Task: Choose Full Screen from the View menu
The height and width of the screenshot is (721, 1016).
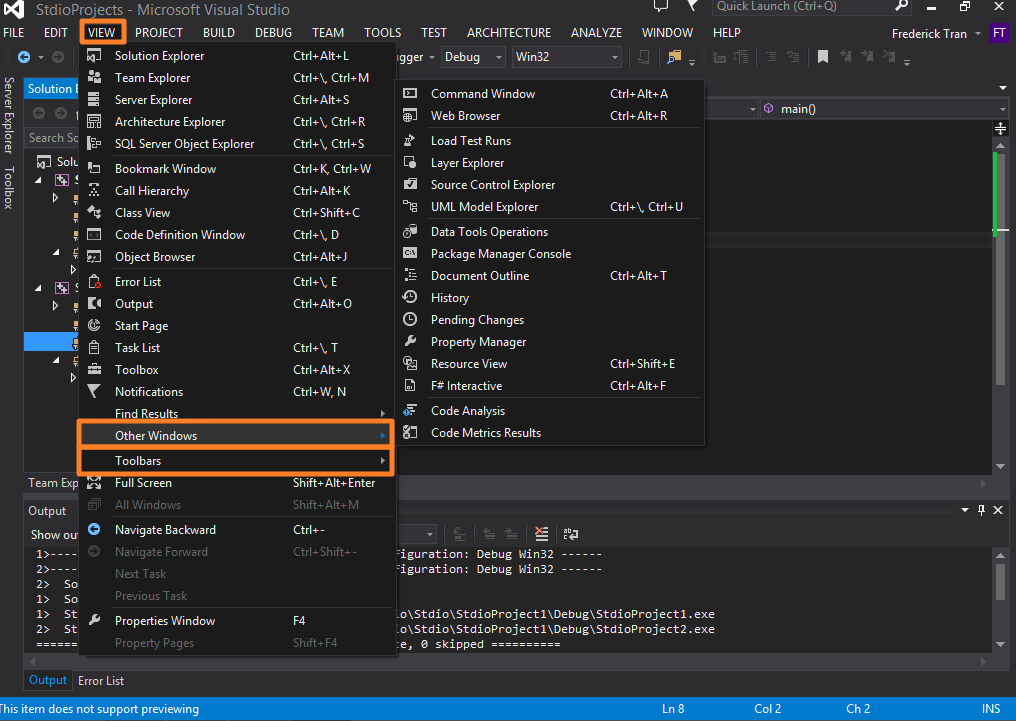Action: point(236,483)
